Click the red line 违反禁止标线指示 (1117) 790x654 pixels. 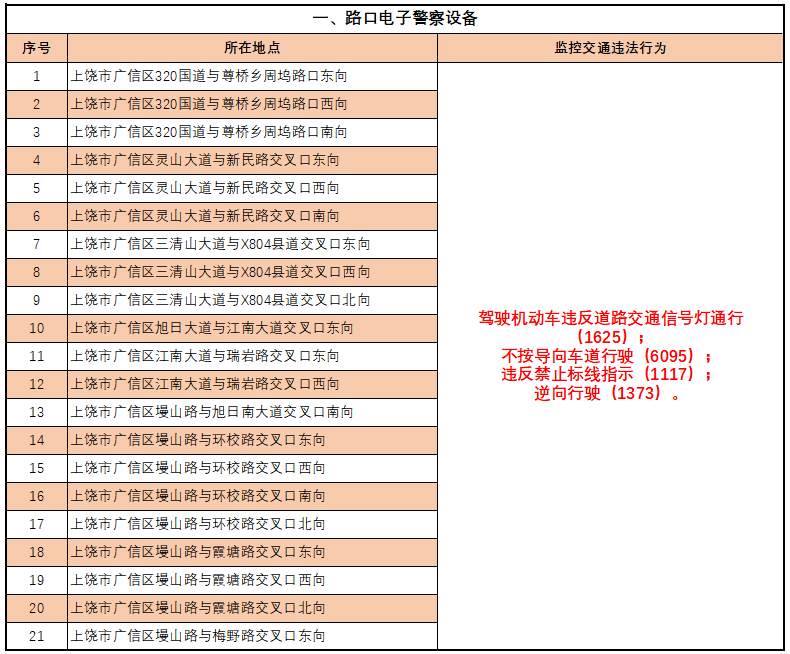click(606, 374)
